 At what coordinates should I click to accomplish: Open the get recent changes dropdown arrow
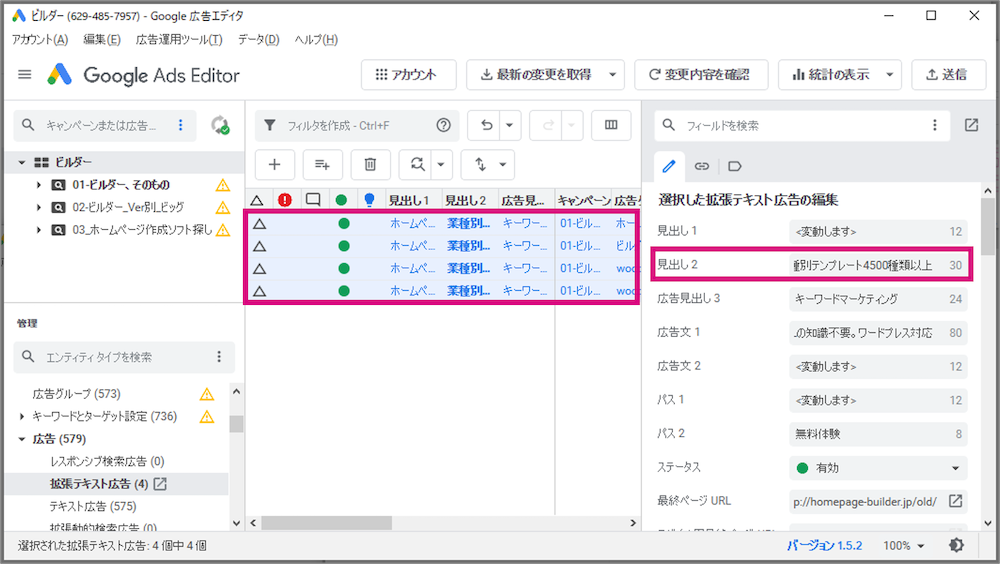point(612,75)
